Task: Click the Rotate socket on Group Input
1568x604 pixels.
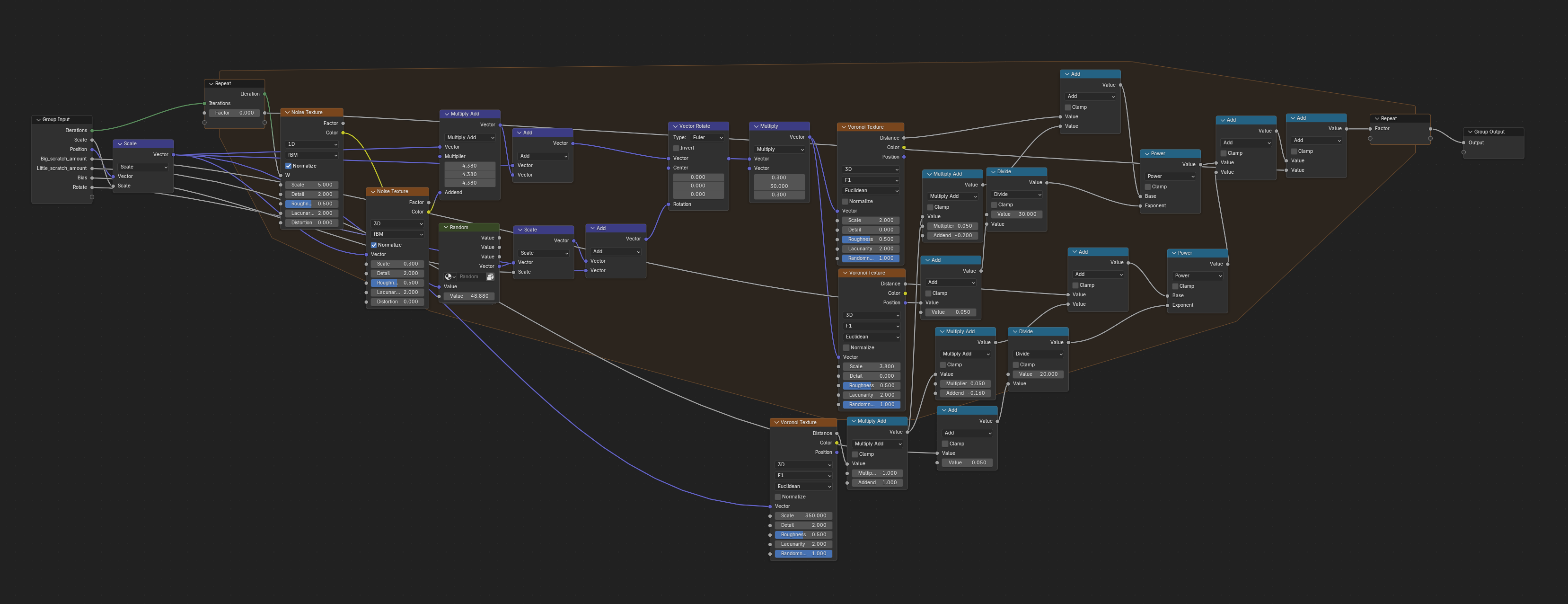Action: [92, 187]
